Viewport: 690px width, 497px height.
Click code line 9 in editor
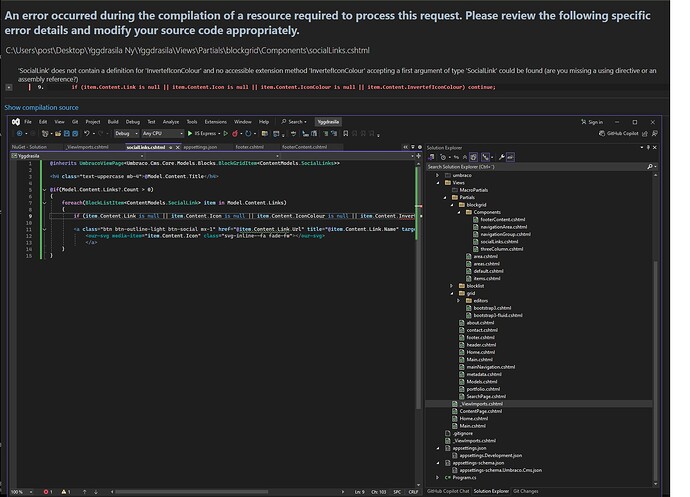[x=232, y=216]
